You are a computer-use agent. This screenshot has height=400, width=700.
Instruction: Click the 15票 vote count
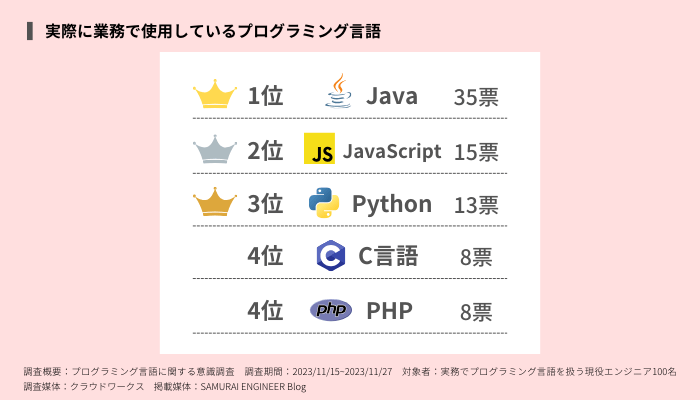pyautogui.click(x=476, y=152)
